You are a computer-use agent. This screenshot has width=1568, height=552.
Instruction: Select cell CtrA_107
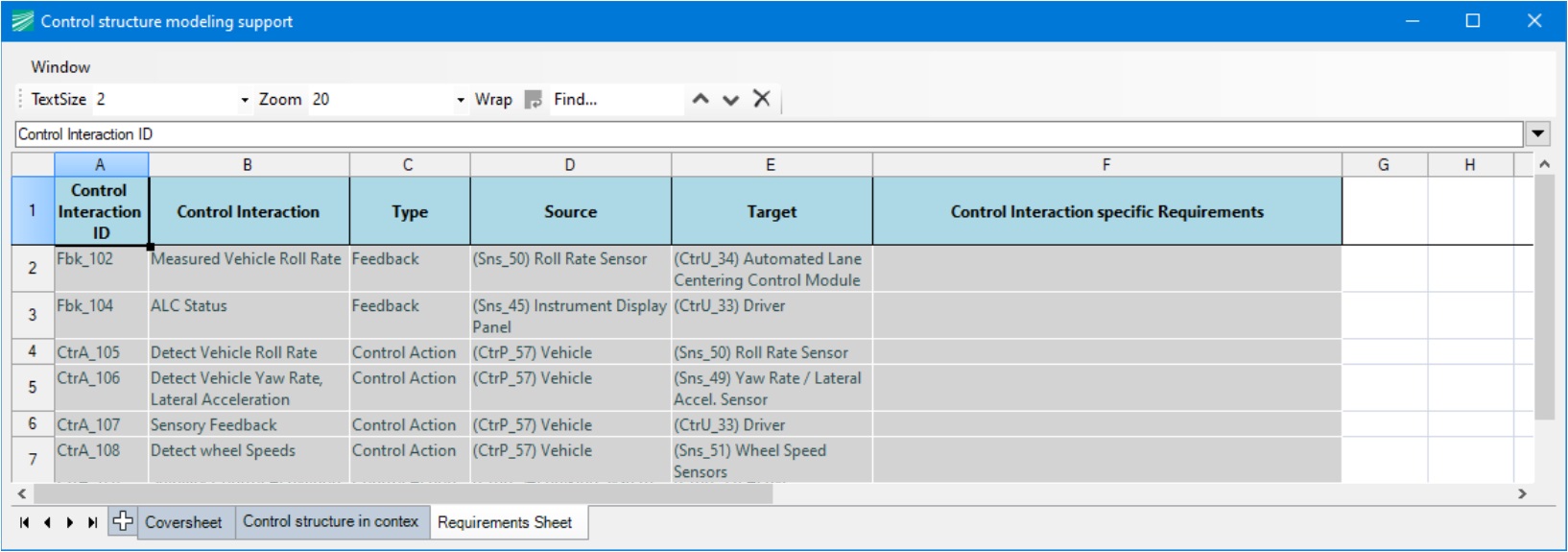pyautogui.click(x=101, y=424)
